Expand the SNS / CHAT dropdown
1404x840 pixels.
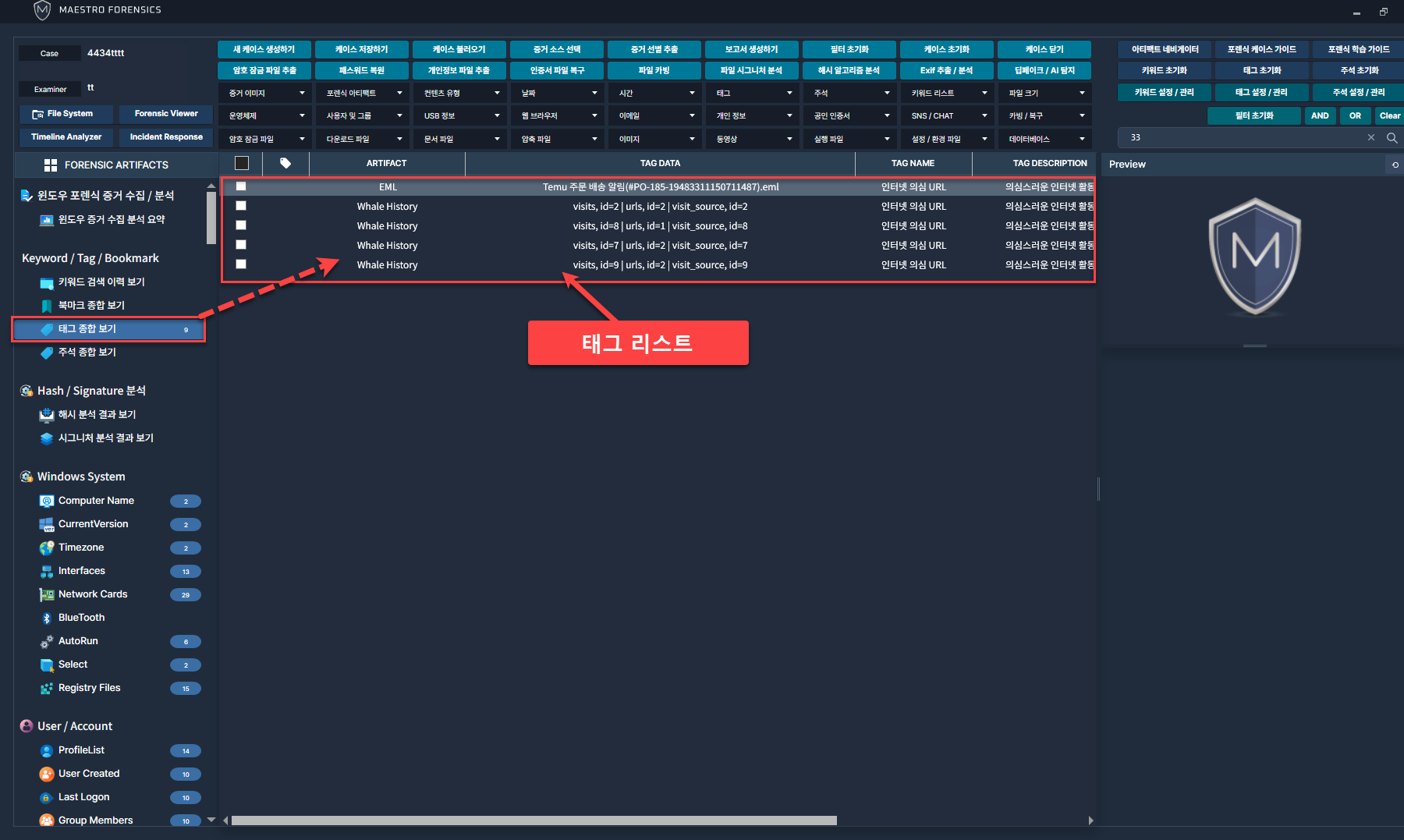pos(948,116)
